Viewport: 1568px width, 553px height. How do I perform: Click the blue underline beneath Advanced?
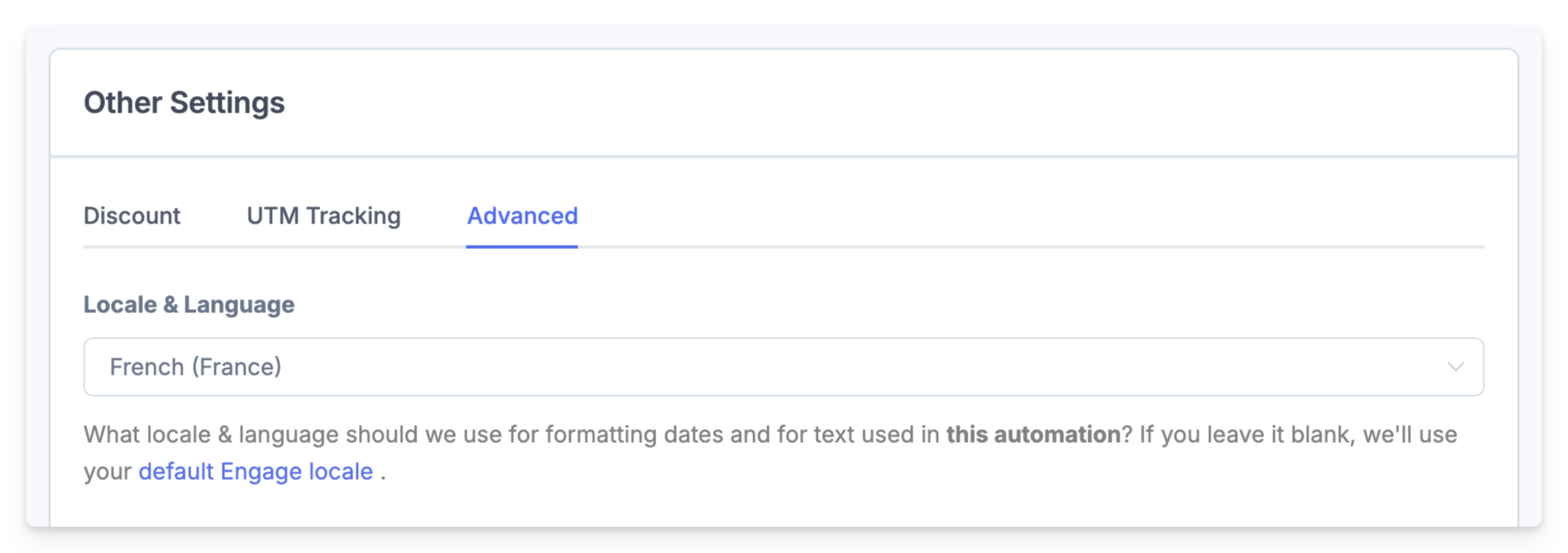(x=522, y=246)
